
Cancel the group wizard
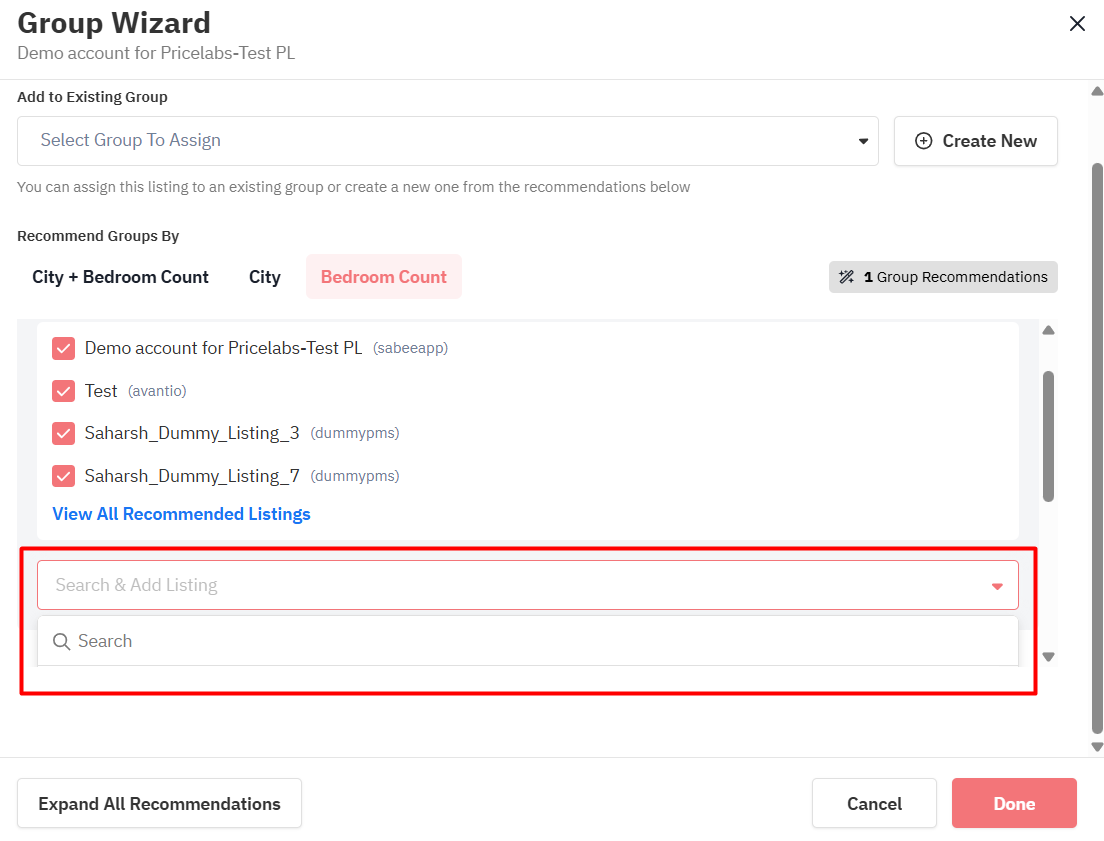point(874,803)
